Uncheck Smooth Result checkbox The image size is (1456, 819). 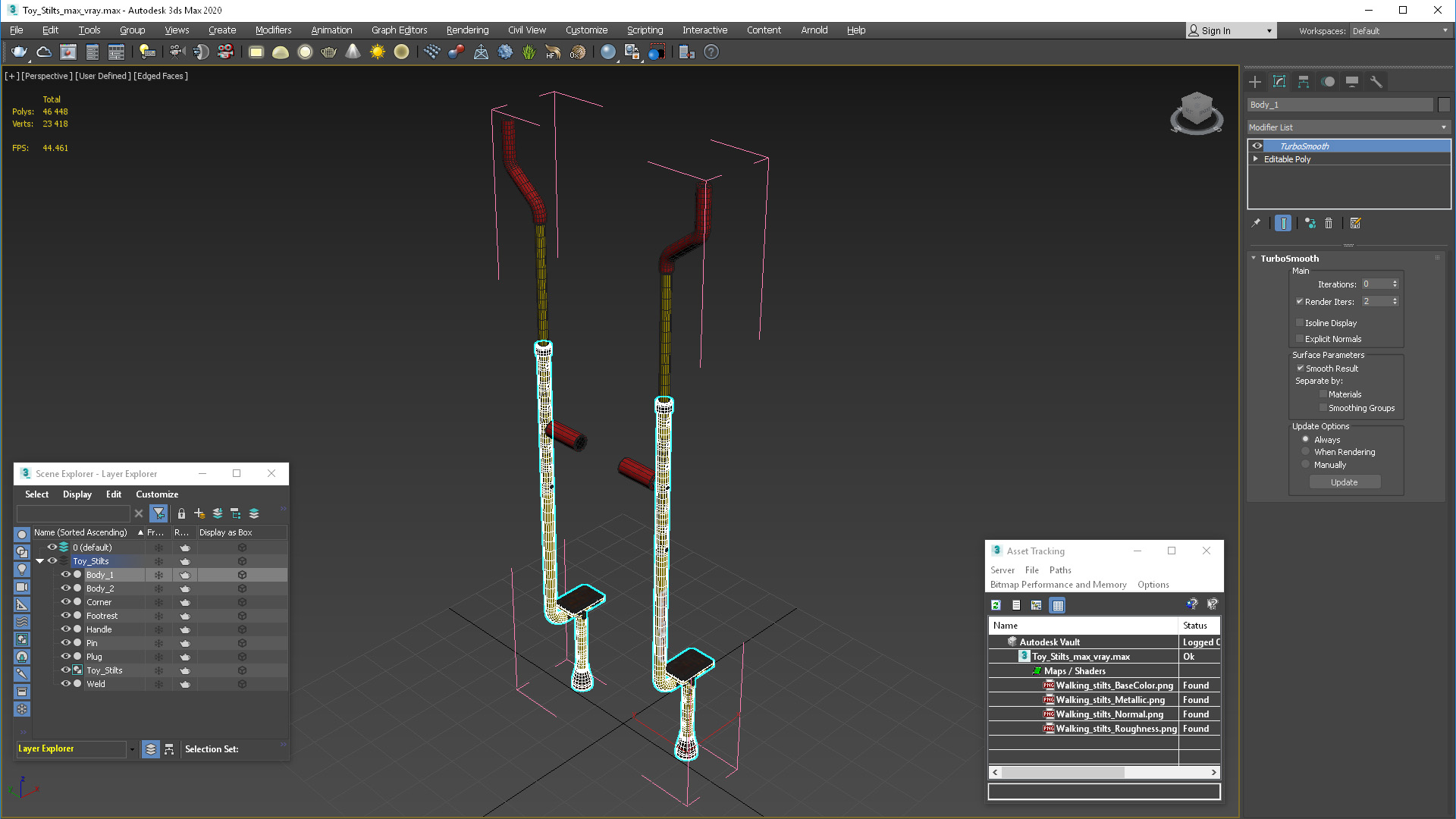tap(1300, 368)
